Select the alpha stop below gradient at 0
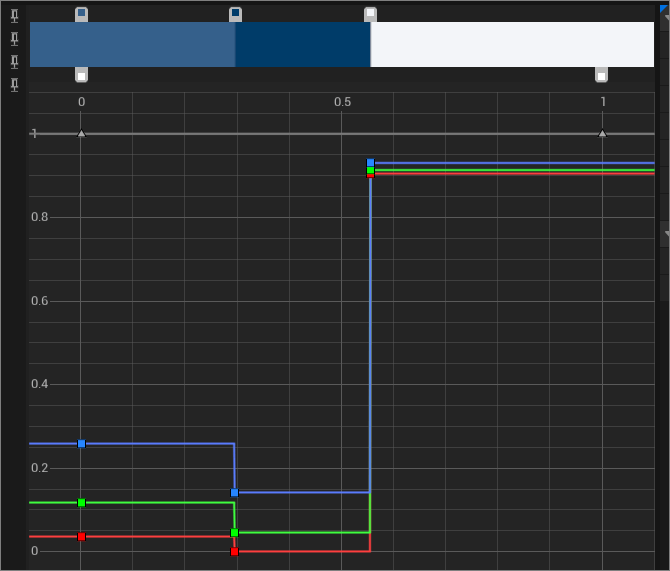This screenshot has height=571, width=670. tap(82, 75)
